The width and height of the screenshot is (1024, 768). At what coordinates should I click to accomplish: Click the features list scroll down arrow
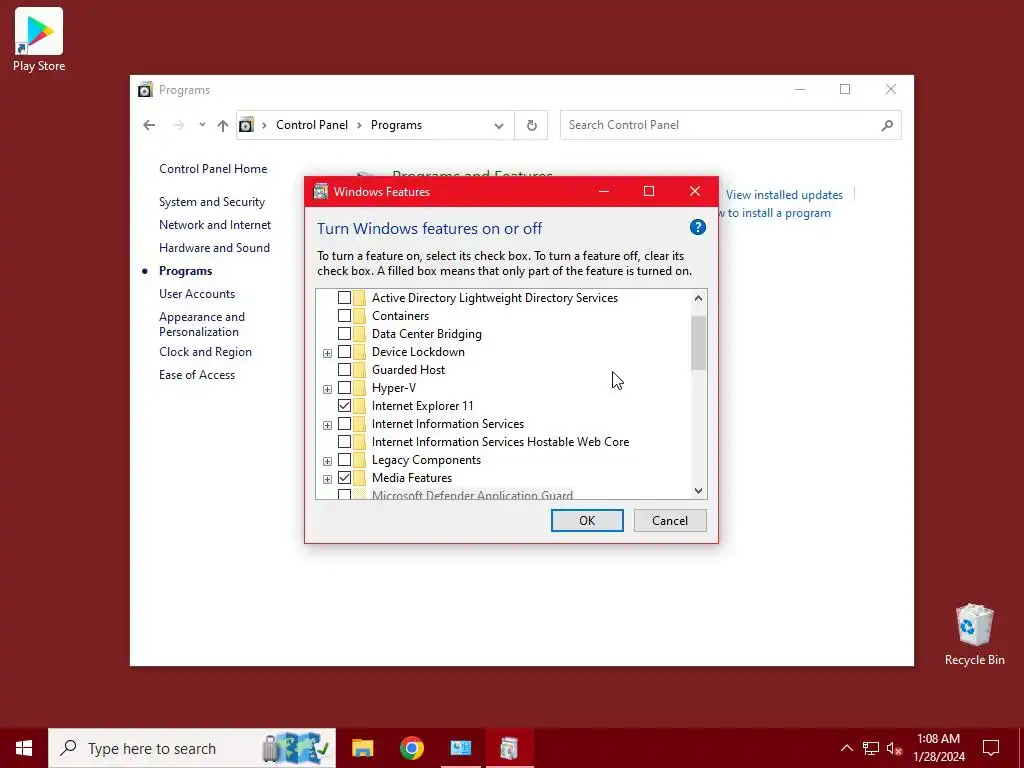[x=698, y=490]
